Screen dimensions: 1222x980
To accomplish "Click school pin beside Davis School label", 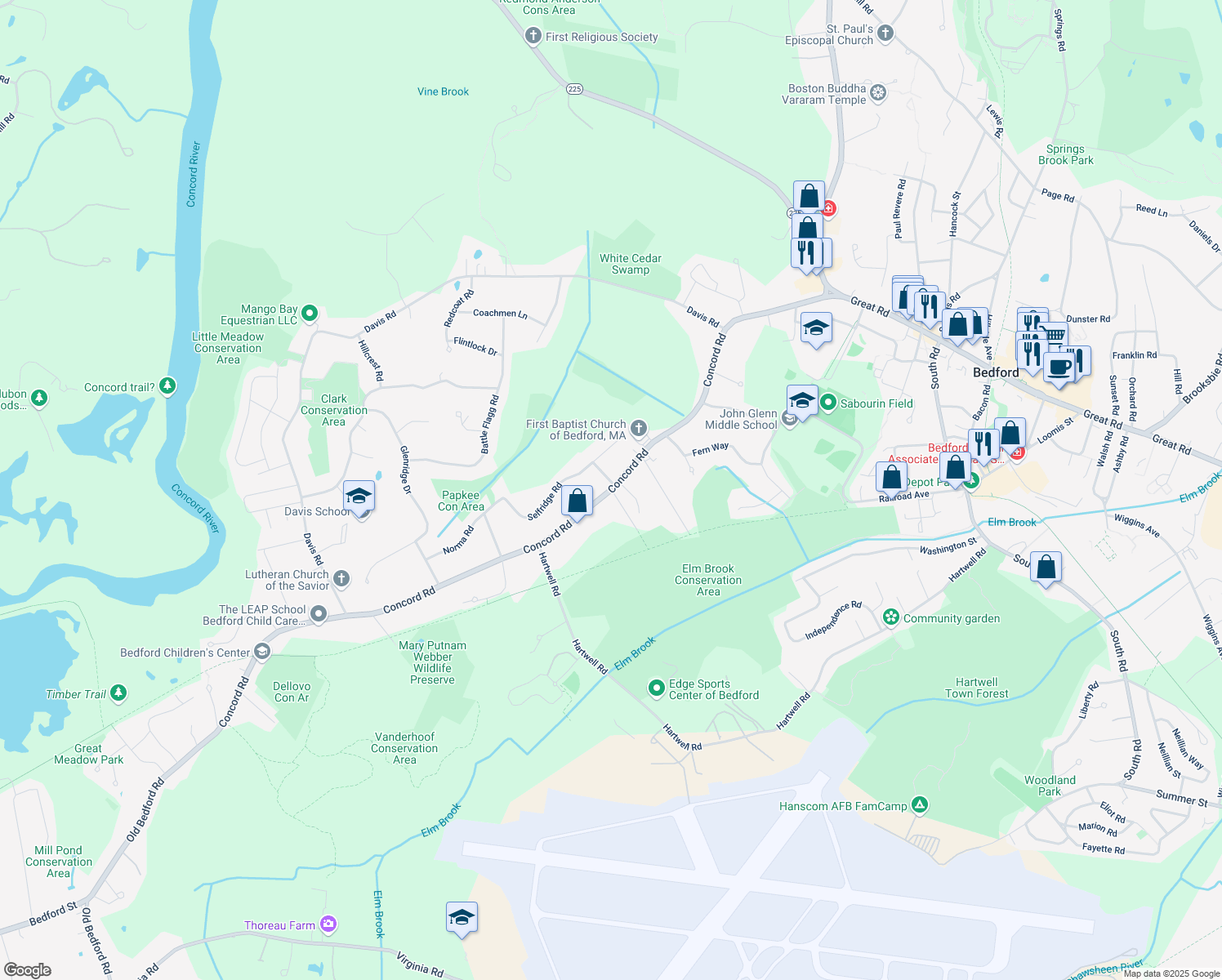I will click(x=359, y=497).
